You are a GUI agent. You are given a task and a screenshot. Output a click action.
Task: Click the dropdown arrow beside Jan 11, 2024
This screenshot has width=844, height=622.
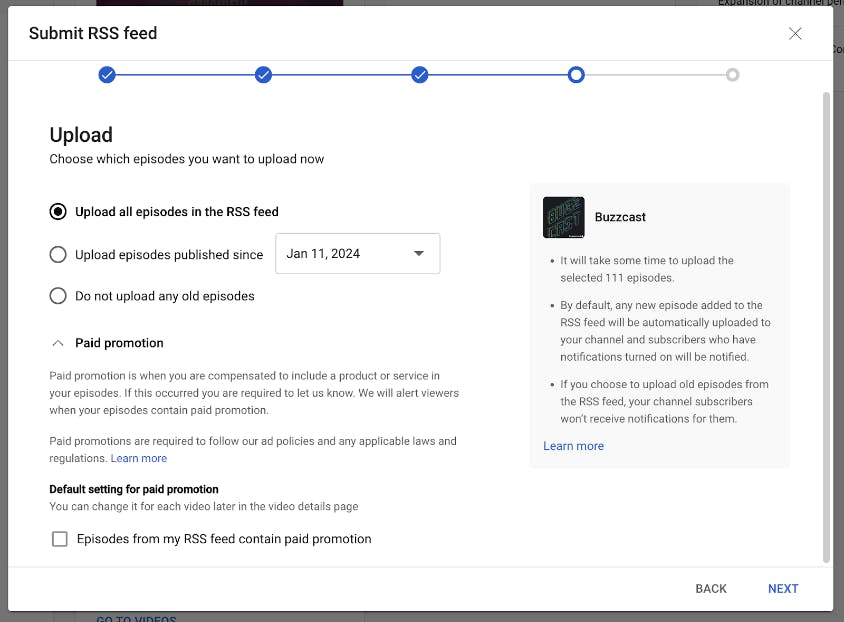click(x=420, y=253)
